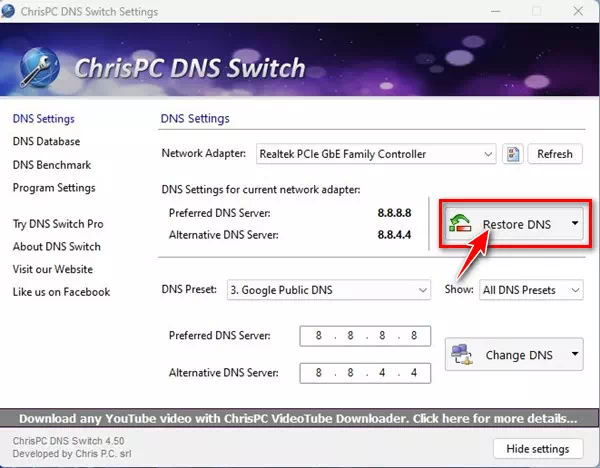Open the DNS Preset dropdown list
The height and width of the screenshot is (468, 600).
coord(329,290)
